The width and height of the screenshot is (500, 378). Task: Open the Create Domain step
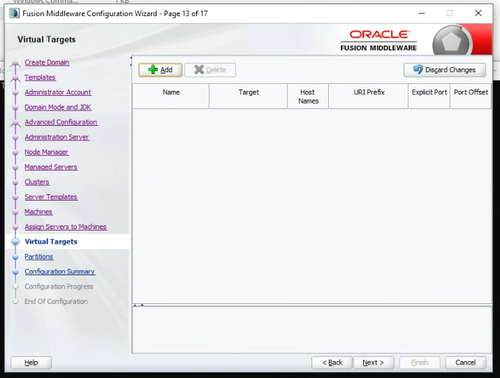(47, 62)
